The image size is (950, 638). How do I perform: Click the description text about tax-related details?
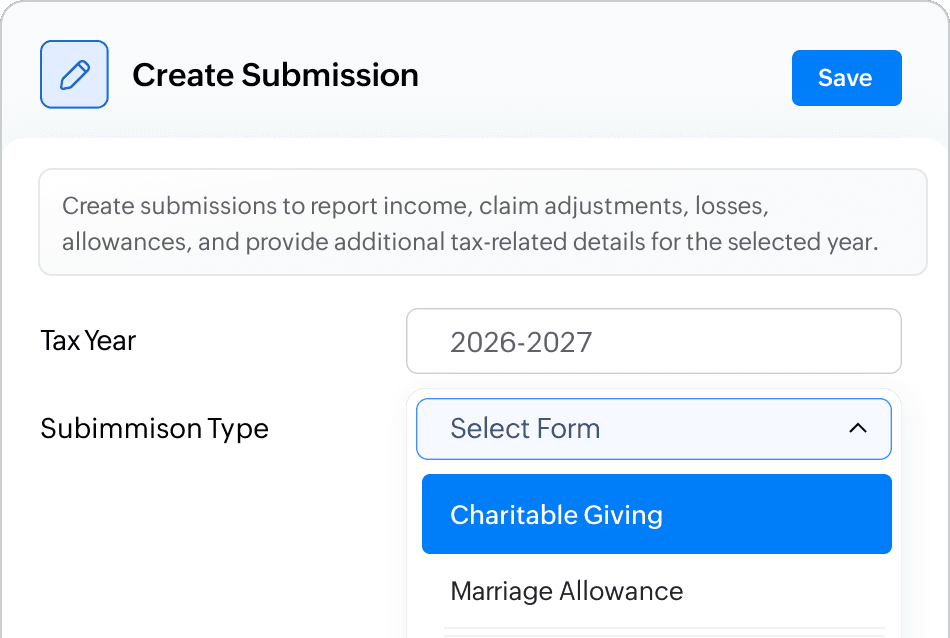tap(470, 243)
